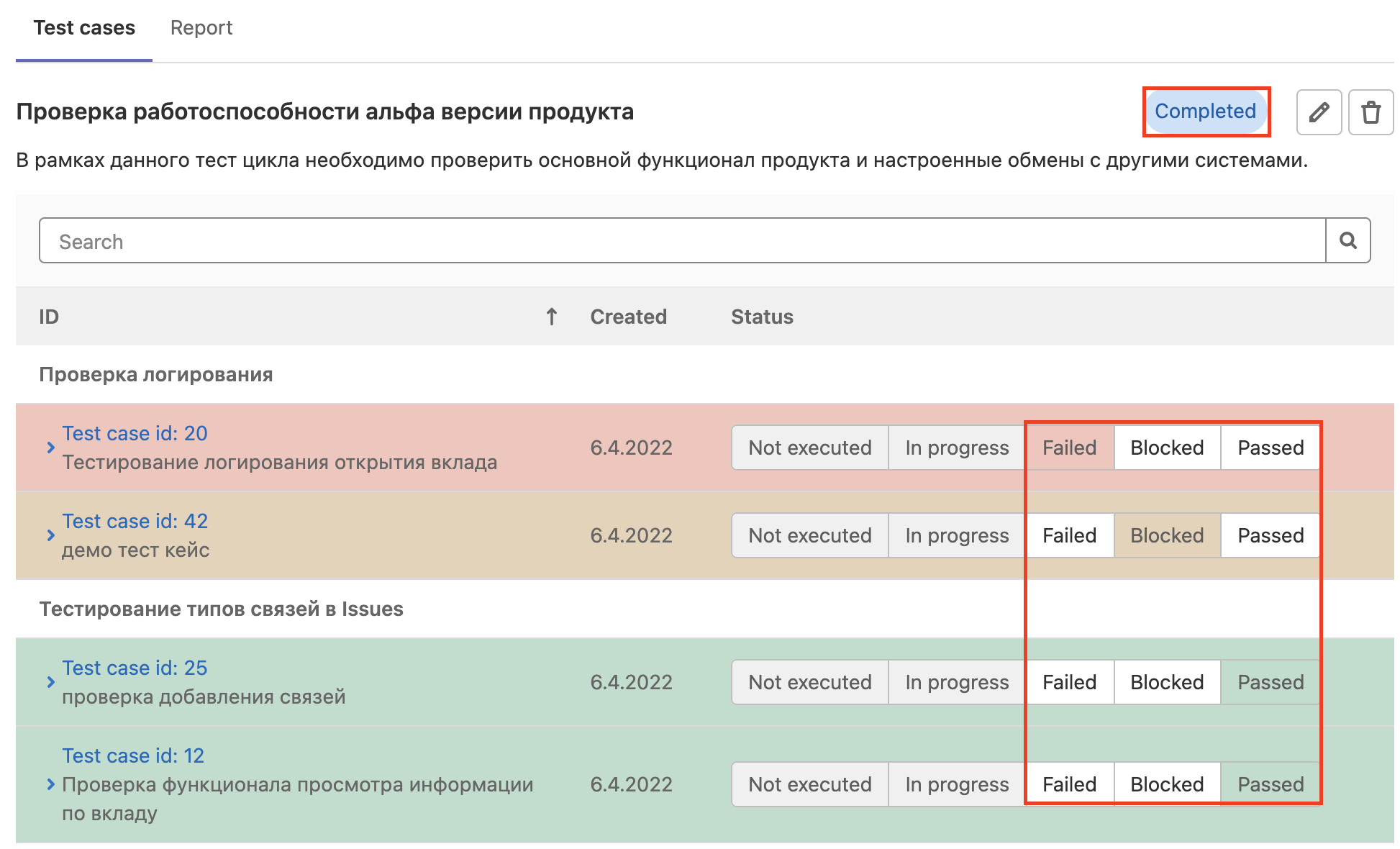Expand Test case id: 20 row
Viewport: 1400px width, 849px height.
[x=50, y=448]
